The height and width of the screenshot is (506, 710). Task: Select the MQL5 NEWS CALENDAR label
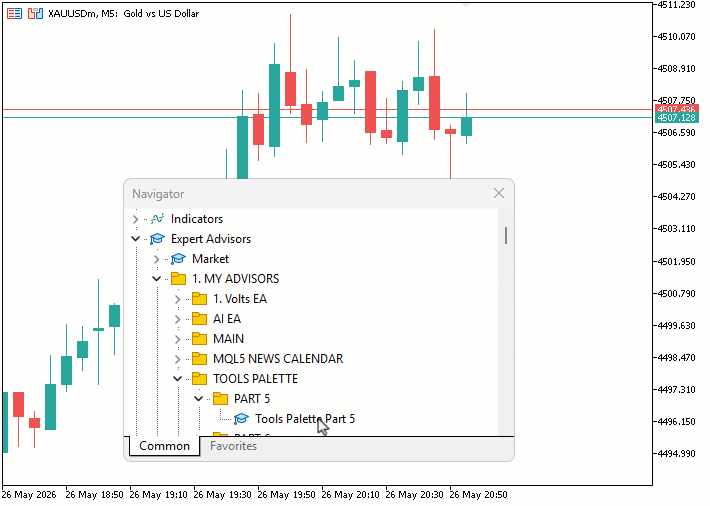point(278,358)
